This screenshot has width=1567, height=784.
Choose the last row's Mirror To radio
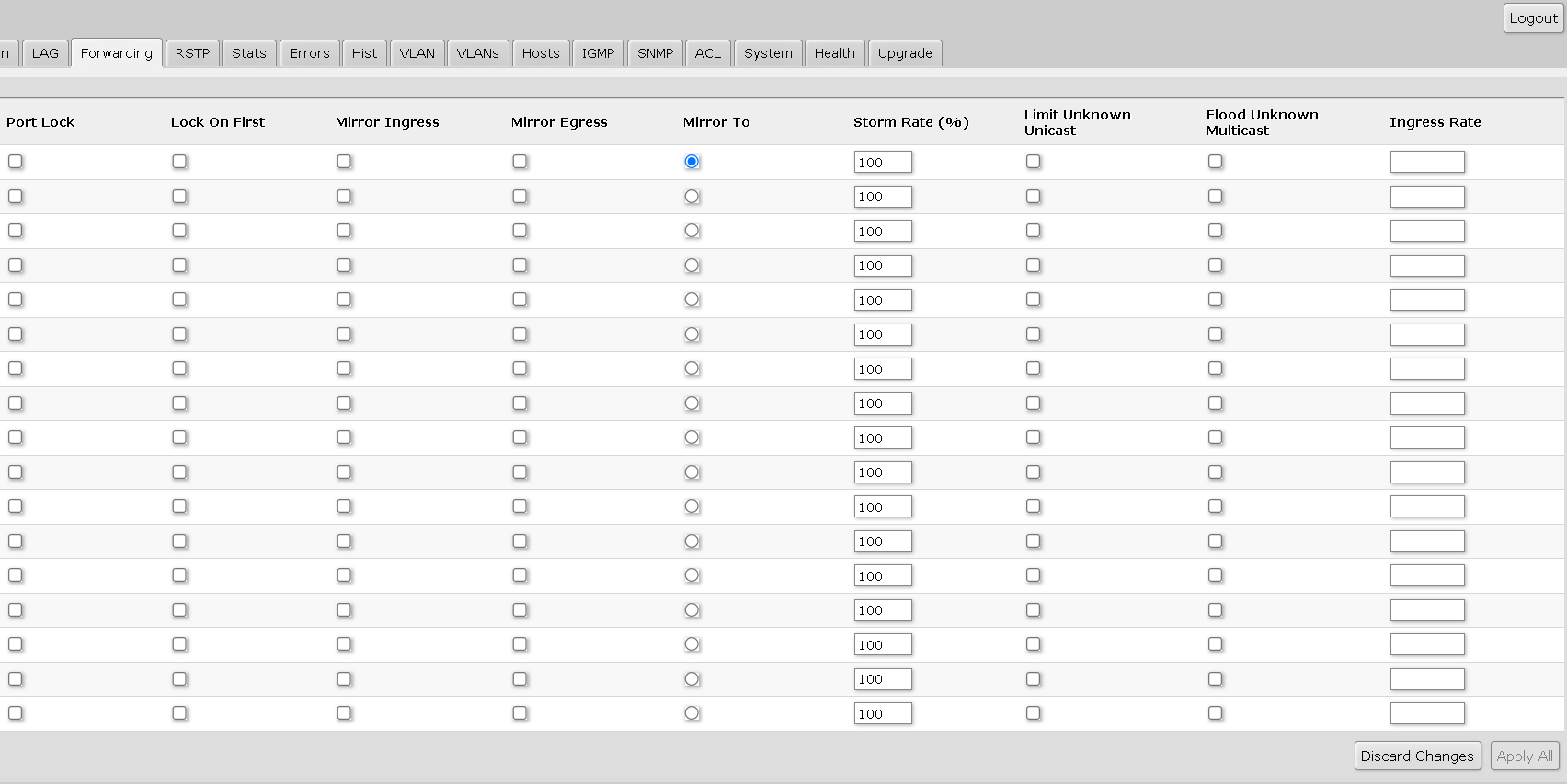click(692, 713)
